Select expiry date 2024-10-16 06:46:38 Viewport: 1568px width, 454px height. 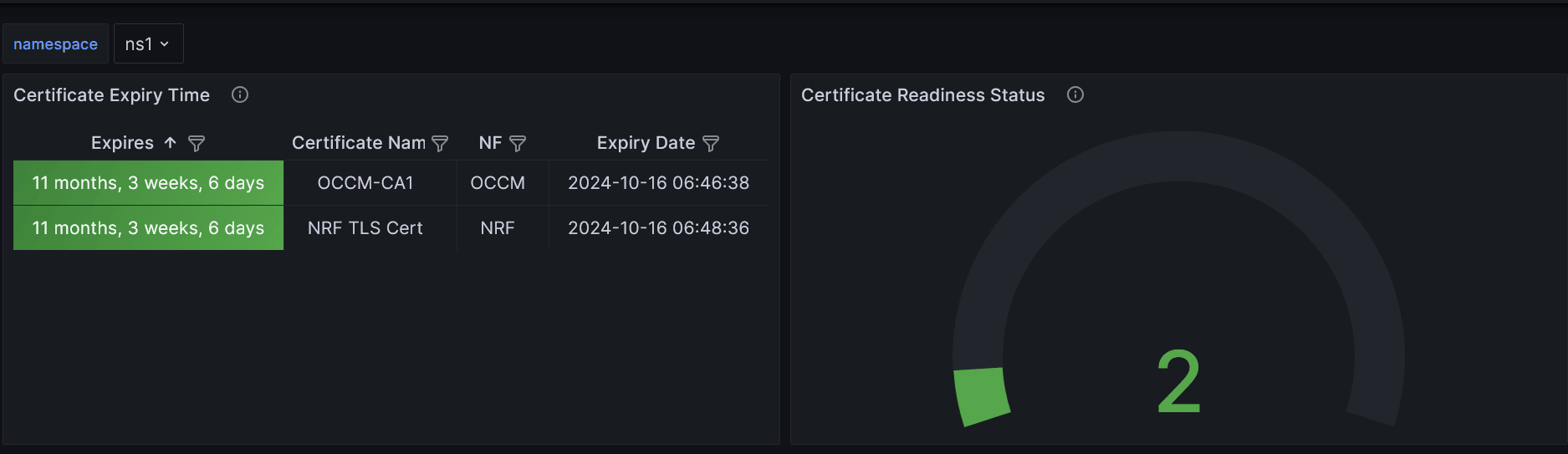pyautogui.click(x=658, y=183)
